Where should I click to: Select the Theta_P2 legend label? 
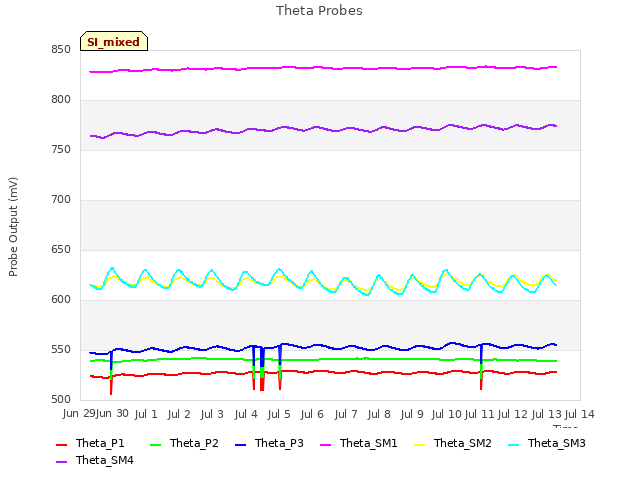tap(194, 443)
